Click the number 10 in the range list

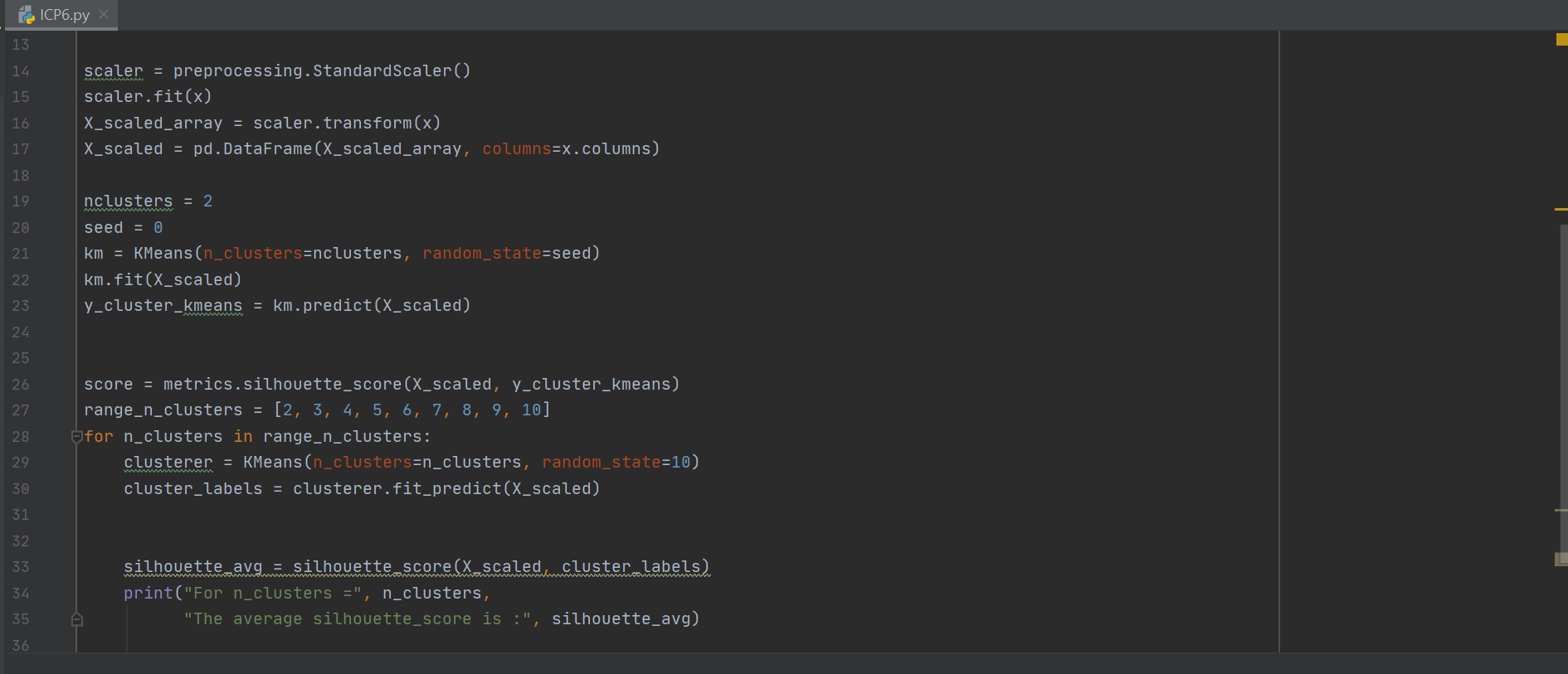pos(531,410)
